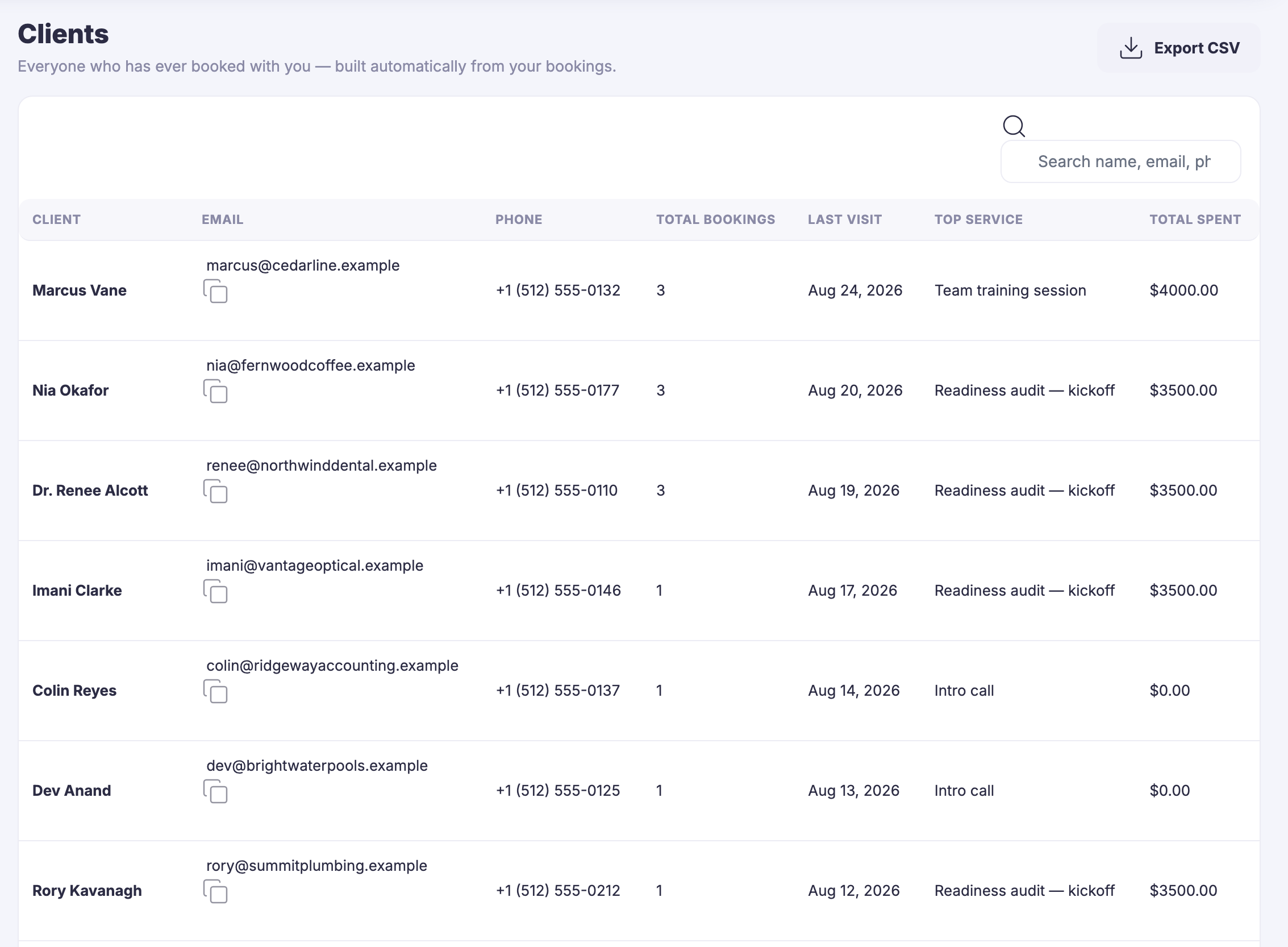Screen dimensions: 1288x947
Task: Click last visit date Aug 12, 2026
Action: tap(854, 891)
